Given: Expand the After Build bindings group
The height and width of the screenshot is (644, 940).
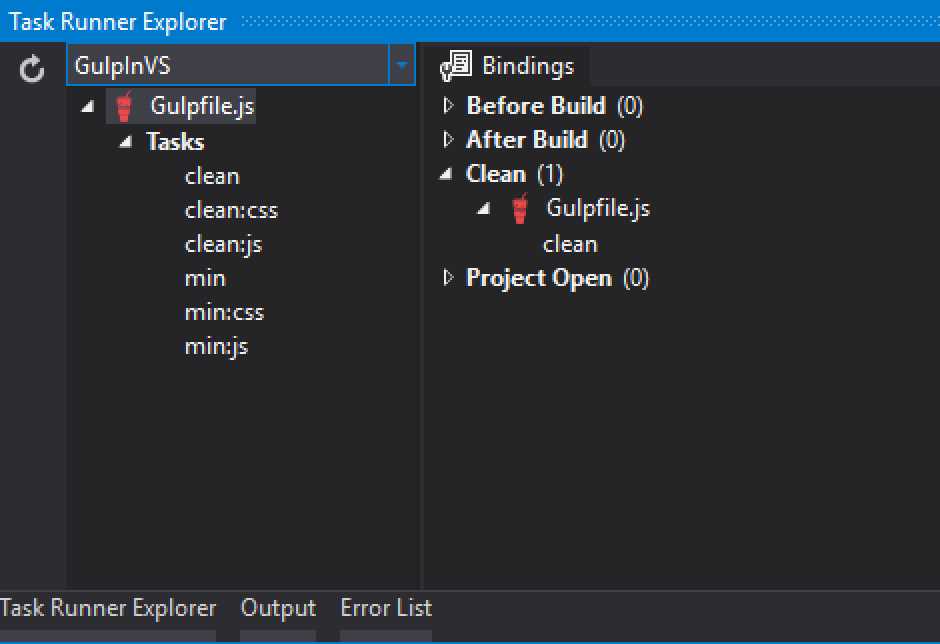Looking at the screenshot, I should click(x=449, y=140).
